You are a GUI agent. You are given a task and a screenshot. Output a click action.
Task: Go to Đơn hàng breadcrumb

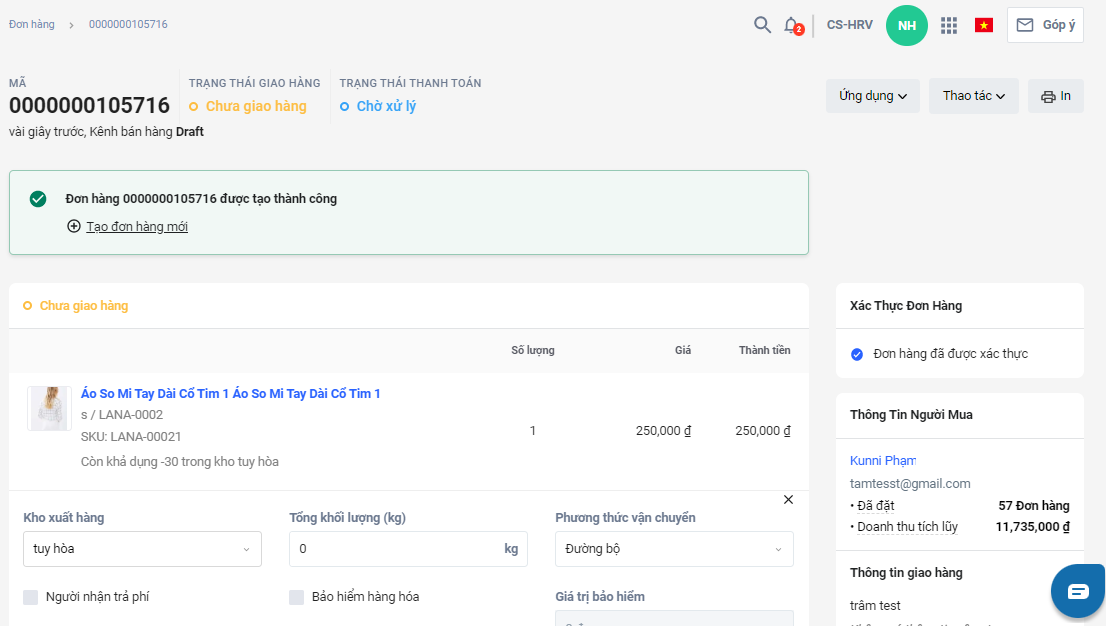click(32, 24)
